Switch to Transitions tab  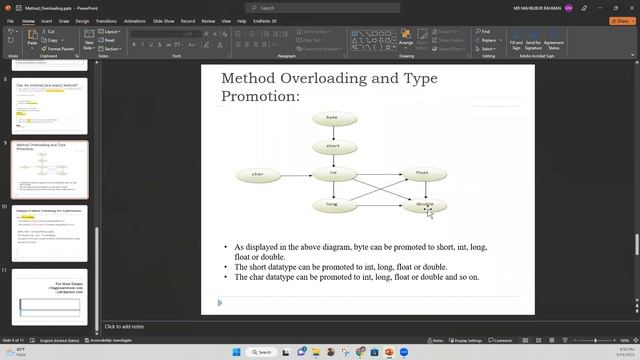106,21
